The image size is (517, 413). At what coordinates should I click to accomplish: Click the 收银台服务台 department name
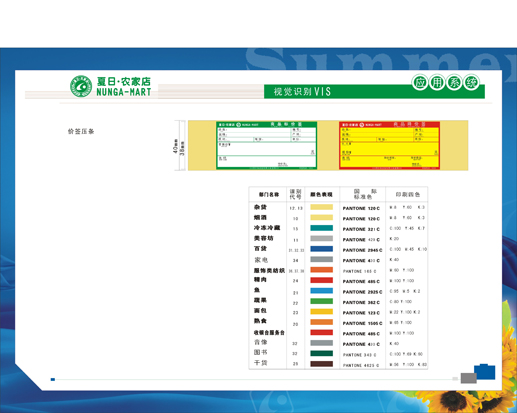269,333
